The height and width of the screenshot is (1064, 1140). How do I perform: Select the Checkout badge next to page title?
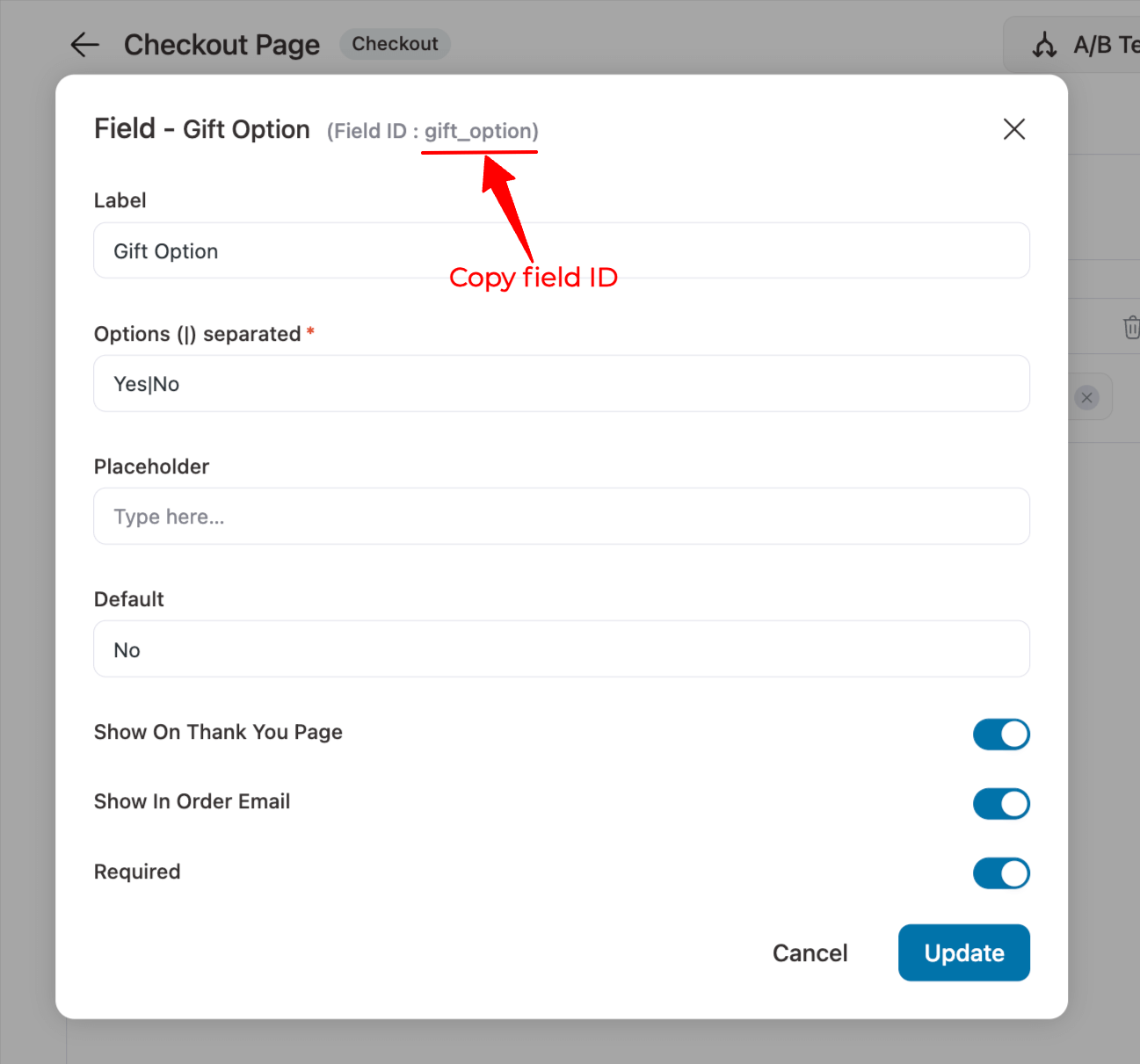[x=395, y=43]
